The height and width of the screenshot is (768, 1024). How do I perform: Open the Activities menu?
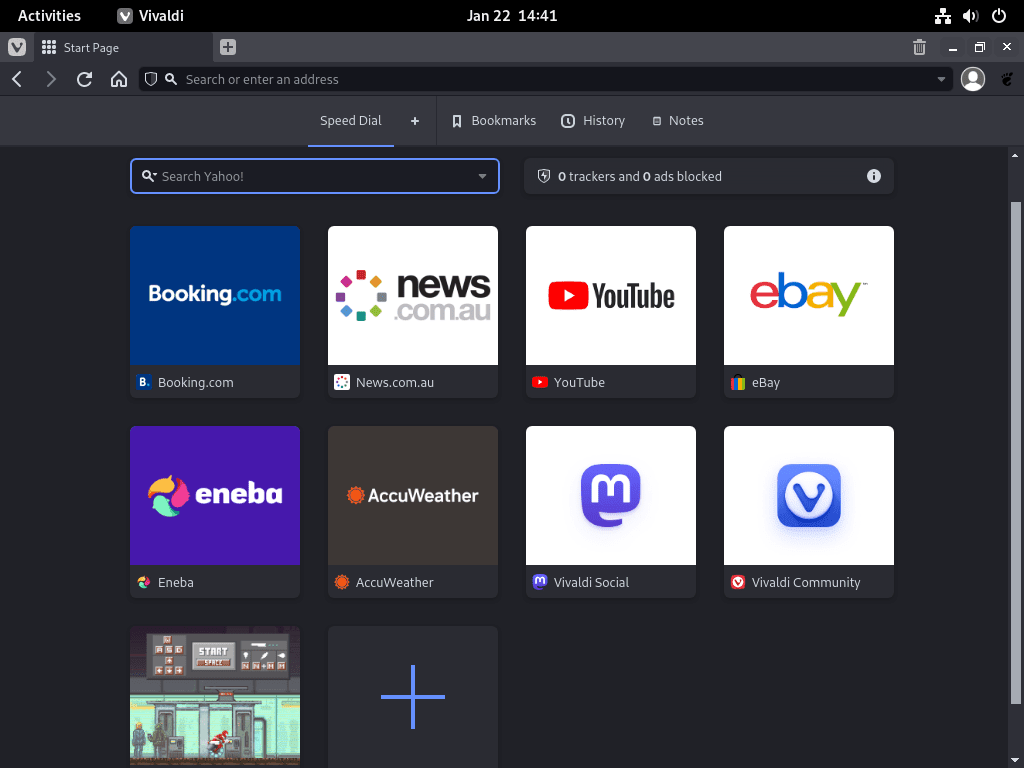coord(48,15)
